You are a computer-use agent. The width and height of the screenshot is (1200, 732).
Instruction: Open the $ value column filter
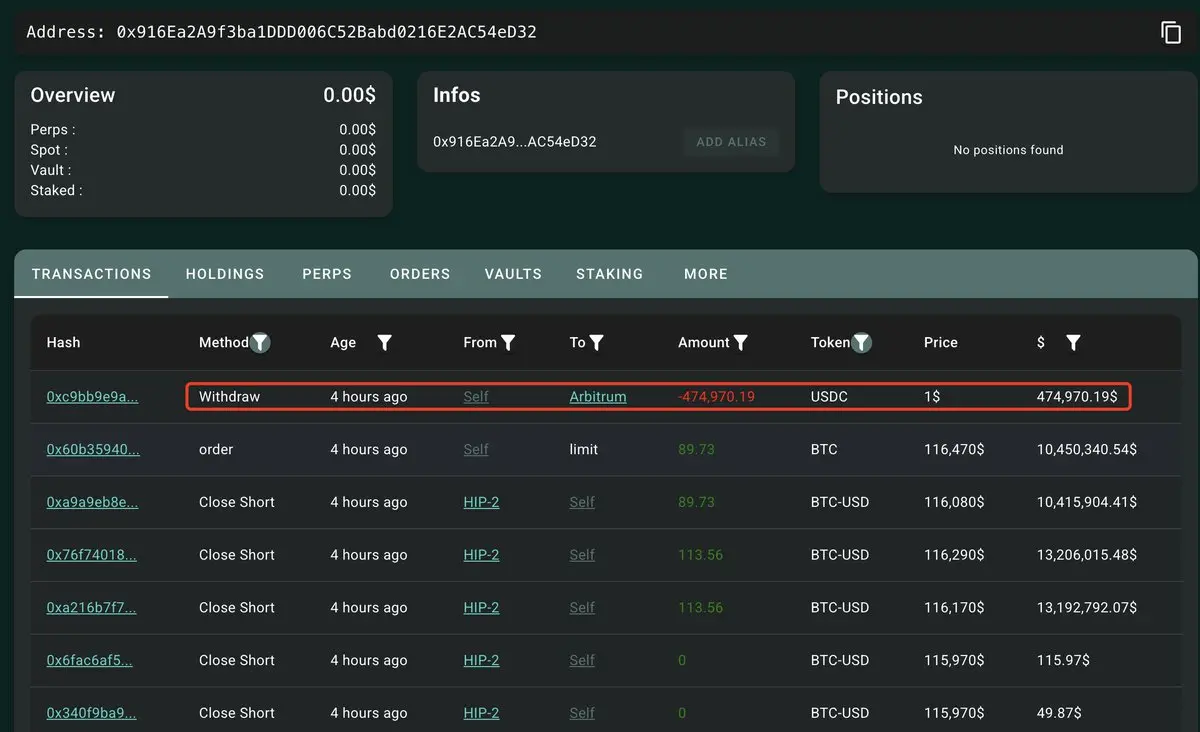tap(1073, 343)
